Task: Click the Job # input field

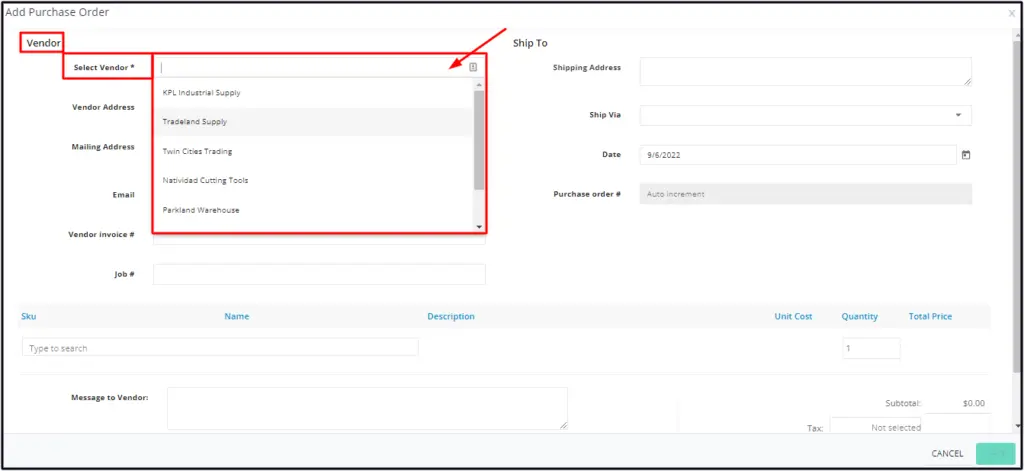Action: pos(319,274)
